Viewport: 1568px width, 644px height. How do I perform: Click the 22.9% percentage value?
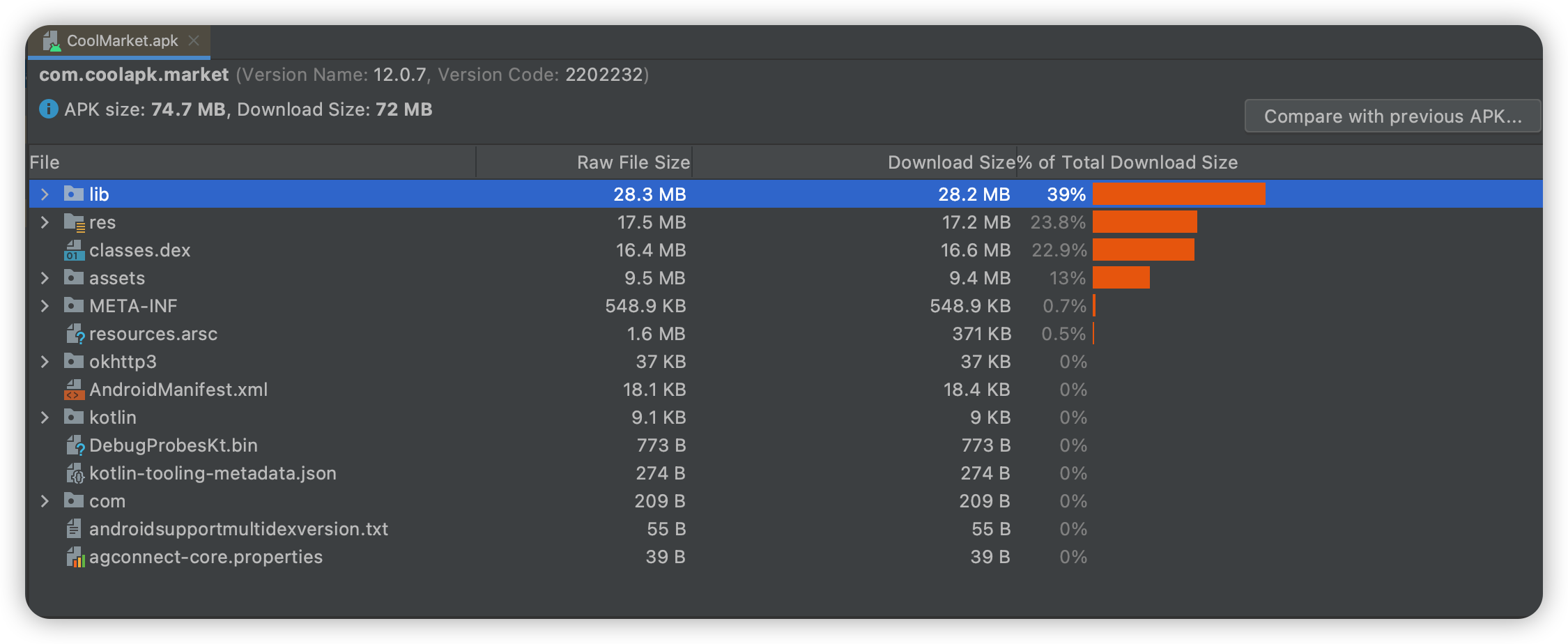1059,250
